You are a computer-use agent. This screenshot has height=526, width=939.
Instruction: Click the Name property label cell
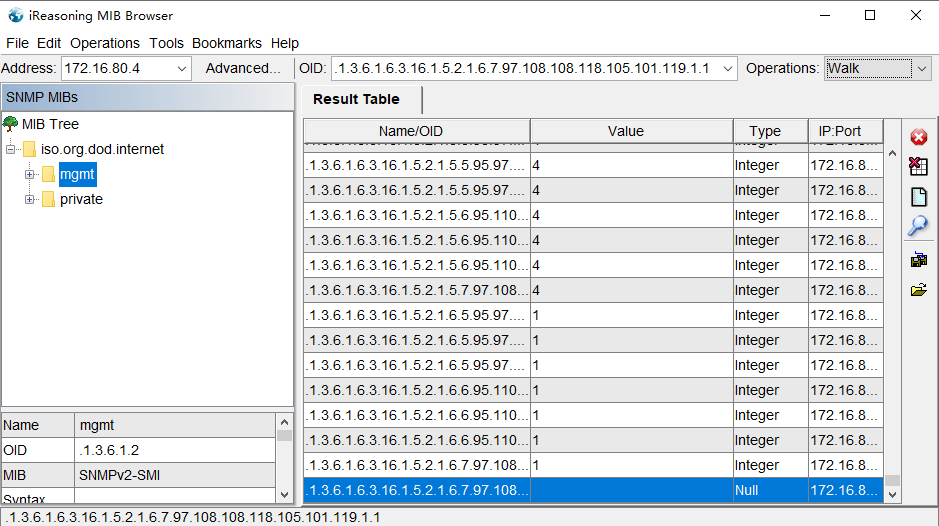pyautogui.click(x=38, y=425)
